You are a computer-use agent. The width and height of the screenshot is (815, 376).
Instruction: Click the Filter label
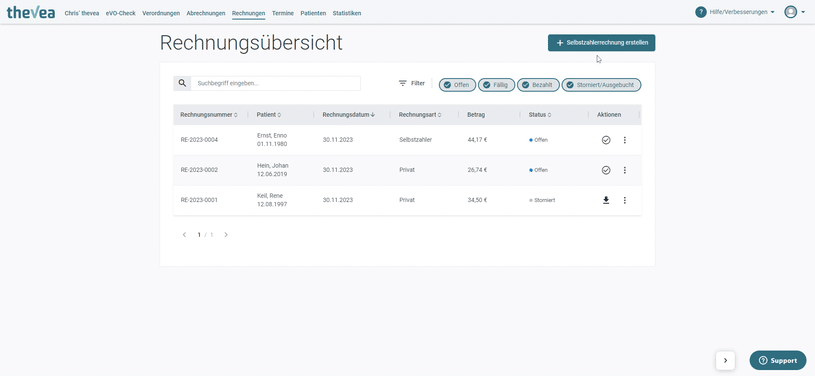tap(417, 83)
